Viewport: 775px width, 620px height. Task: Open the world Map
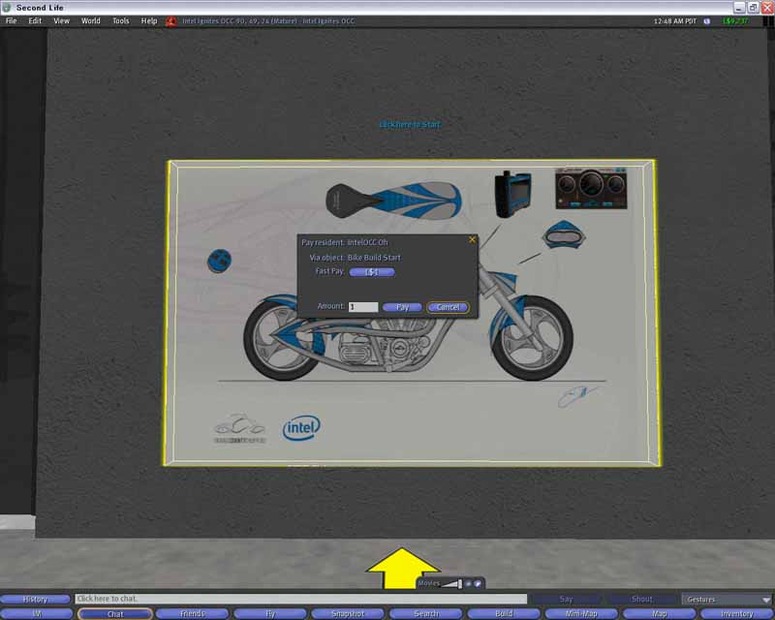[659, 614]
